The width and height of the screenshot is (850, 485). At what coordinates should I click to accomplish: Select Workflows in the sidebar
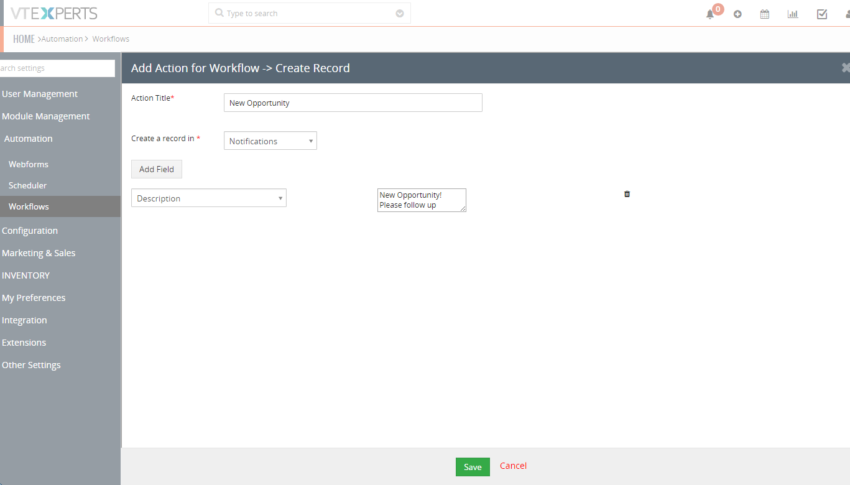(60, 206)
